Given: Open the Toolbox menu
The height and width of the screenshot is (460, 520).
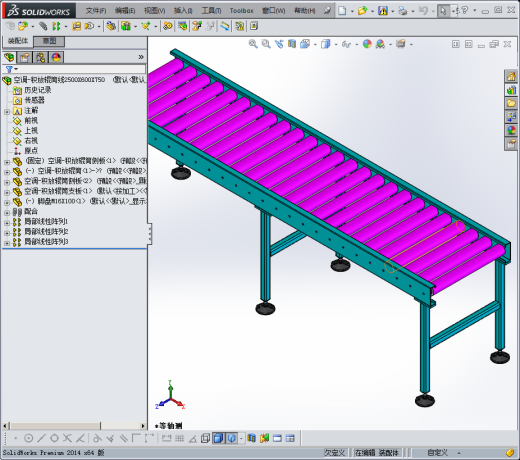Looking at the screenshot, I should click(x=241, y=11).
